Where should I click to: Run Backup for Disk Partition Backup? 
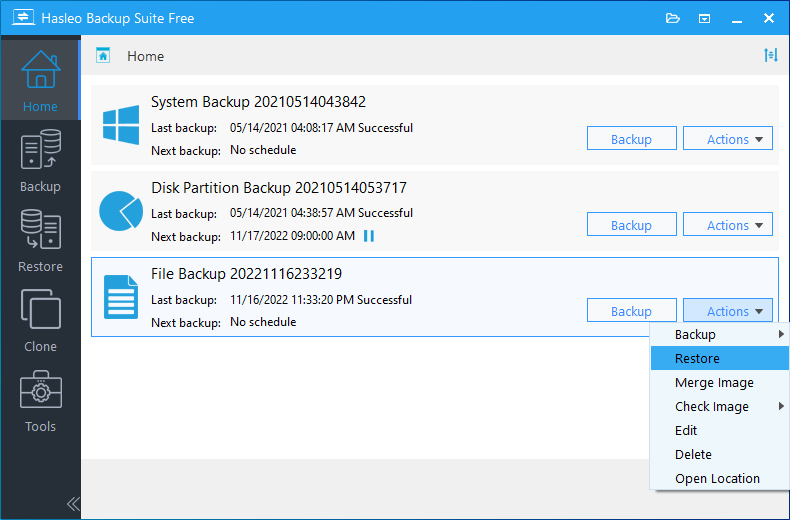coord(632,224)
